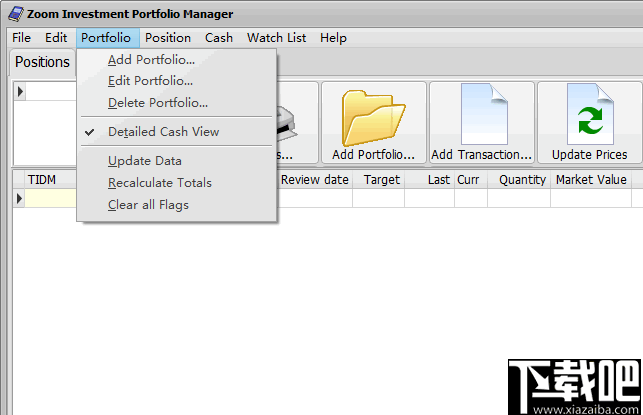This screenshot has width=643, height=415.
Task: Click the row arrow in portfolio list
Action: [x=20, y=91]
